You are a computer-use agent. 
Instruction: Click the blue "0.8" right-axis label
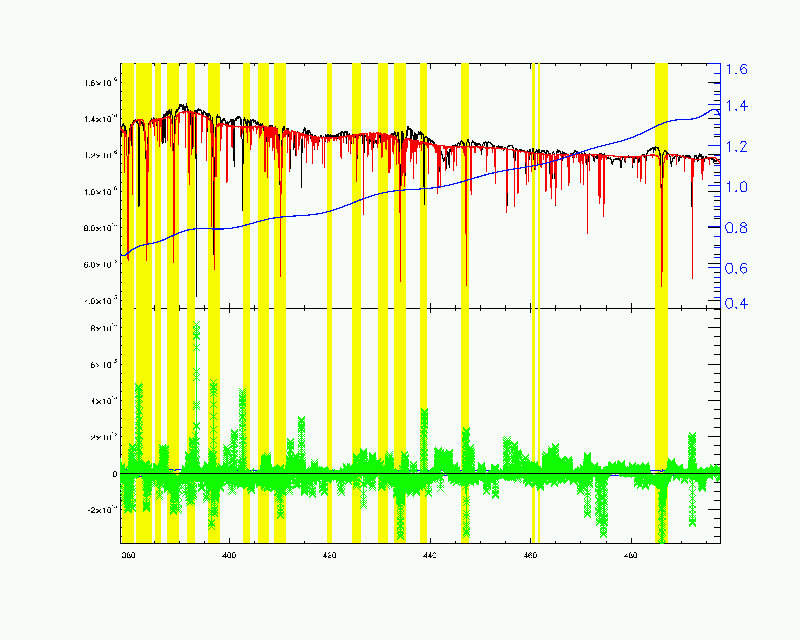click(736, 228)
